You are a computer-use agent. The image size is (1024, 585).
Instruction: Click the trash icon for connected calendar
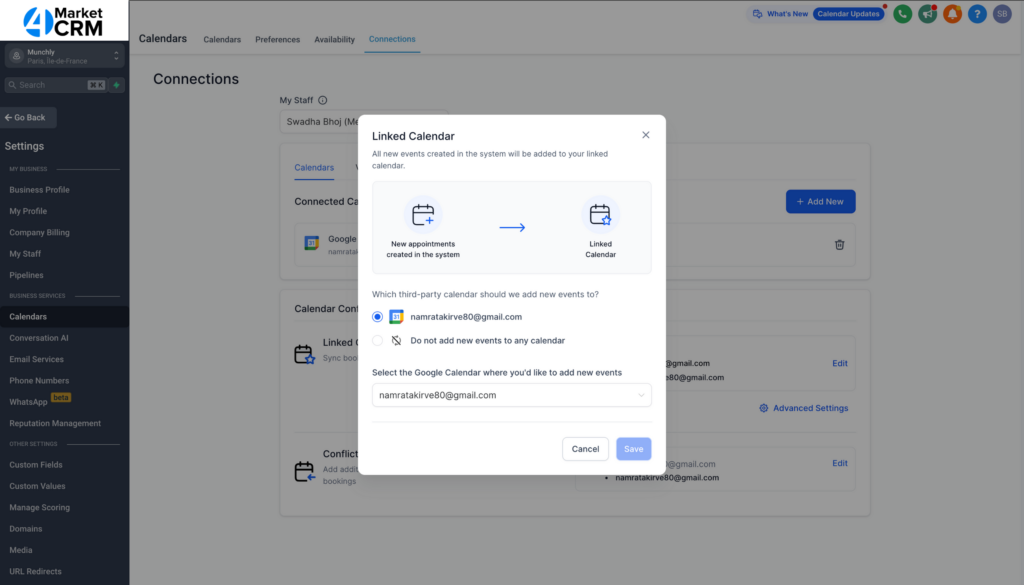(840, 244)
